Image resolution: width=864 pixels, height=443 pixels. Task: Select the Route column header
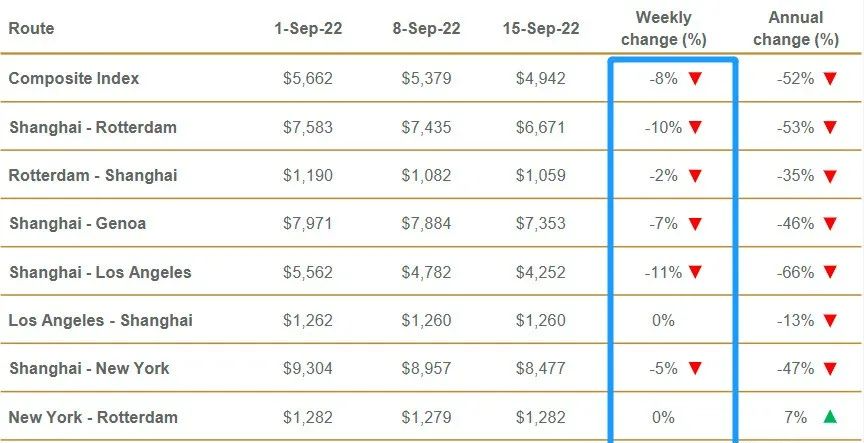31,29
